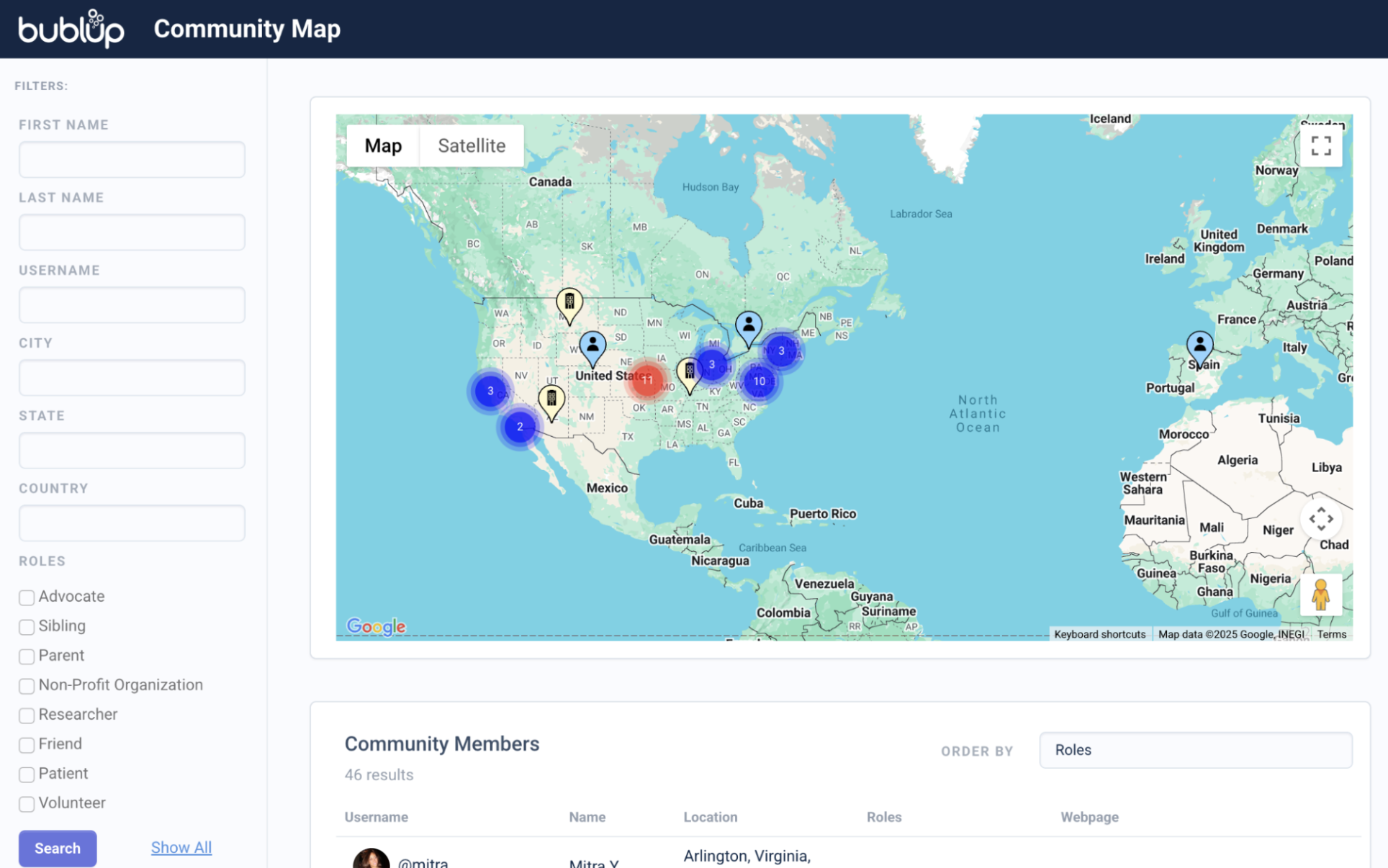The height and width of the screenshot is (868, 1388).
Task: Open fullscreen map view
Action: [1320, 146]
